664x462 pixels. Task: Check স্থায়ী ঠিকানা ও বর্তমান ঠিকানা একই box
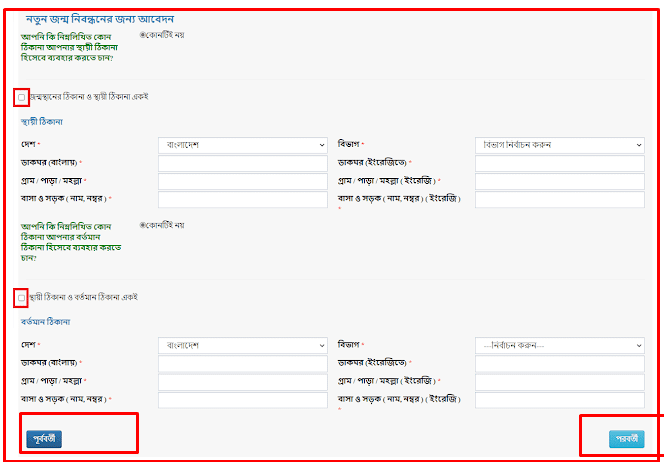[x=21, y=297]
